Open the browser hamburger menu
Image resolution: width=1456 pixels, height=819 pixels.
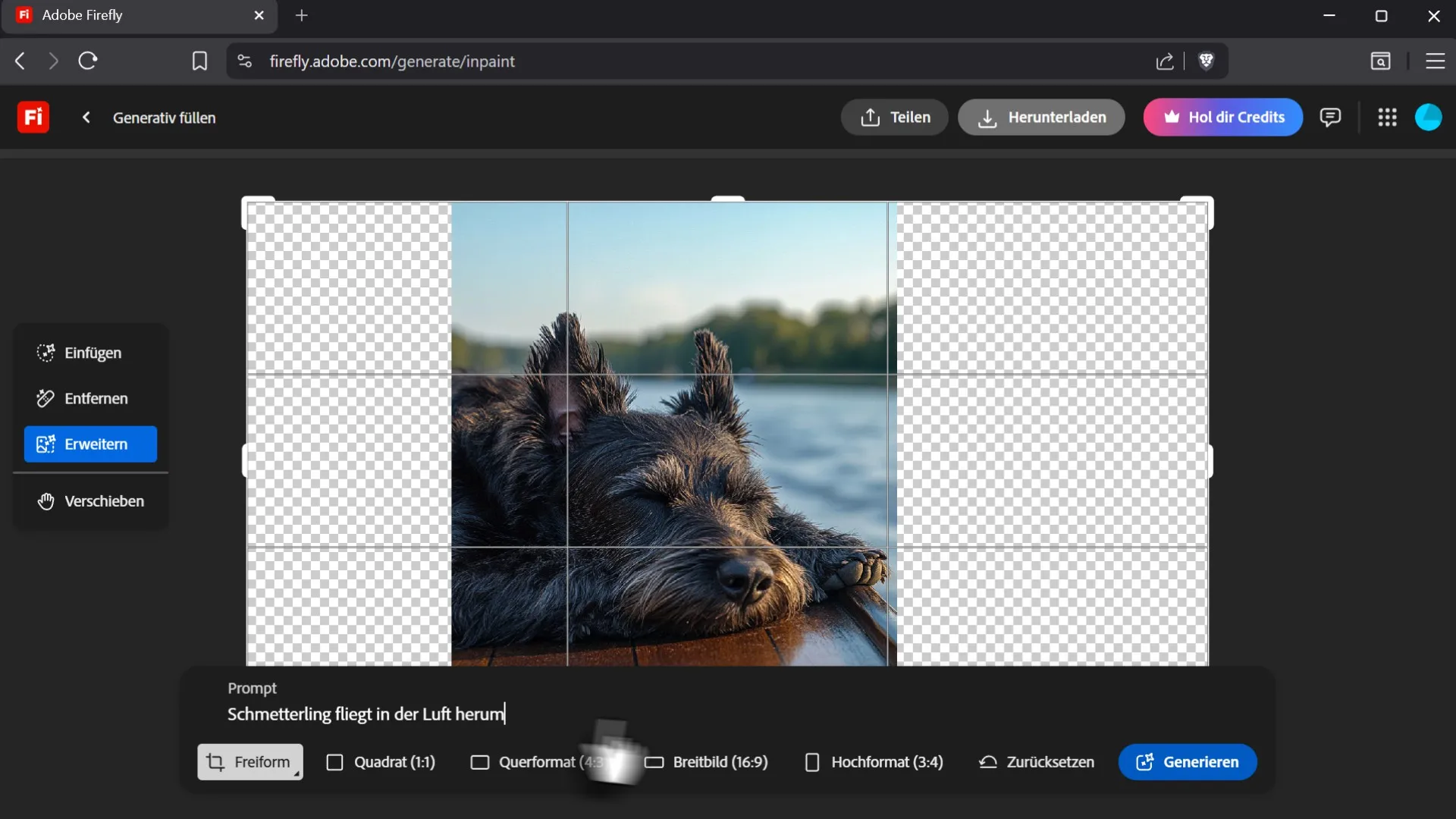[x=1435, y=61]
